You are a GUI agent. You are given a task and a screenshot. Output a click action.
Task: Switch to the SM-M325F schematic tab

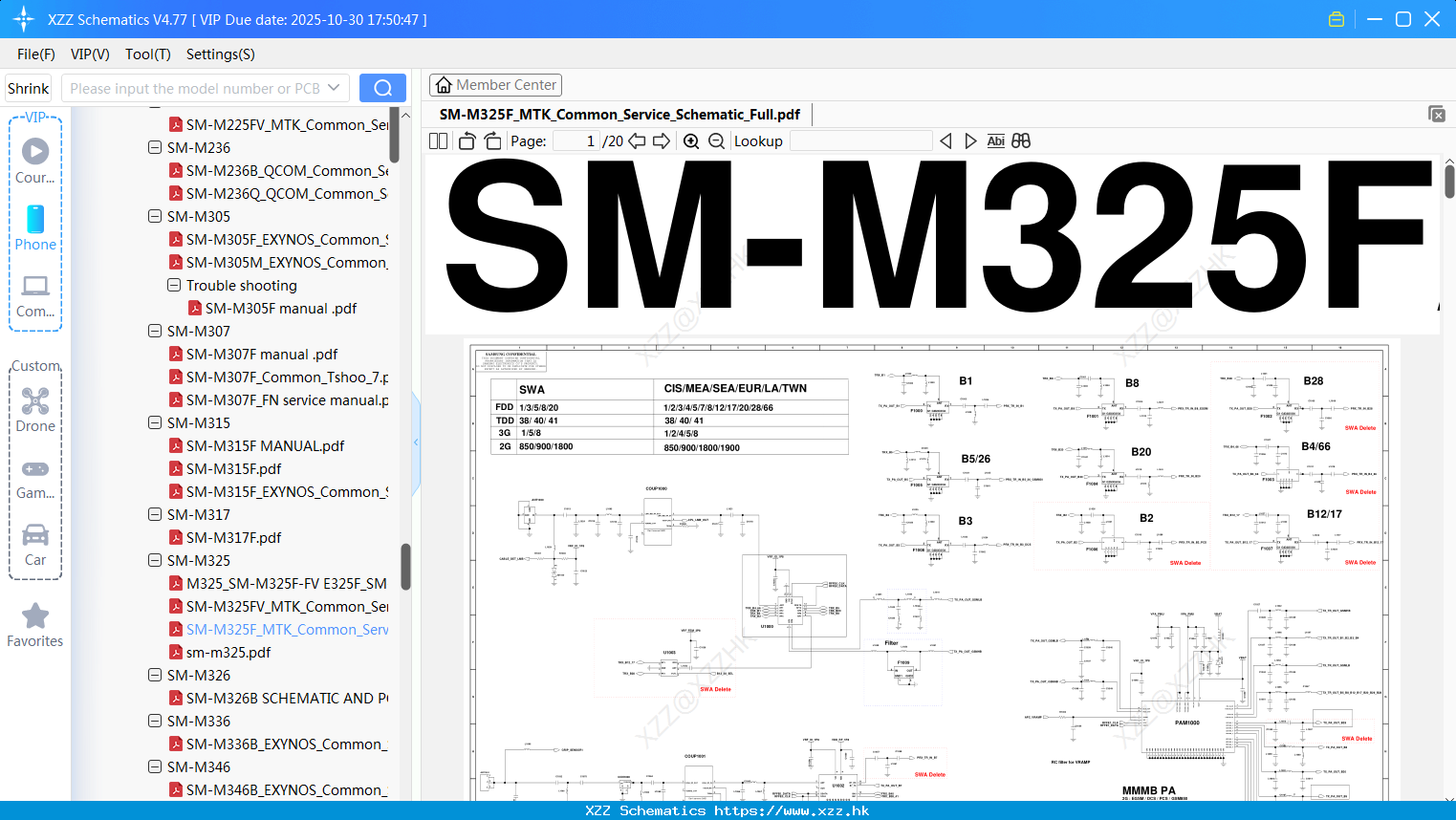[619, 114]
